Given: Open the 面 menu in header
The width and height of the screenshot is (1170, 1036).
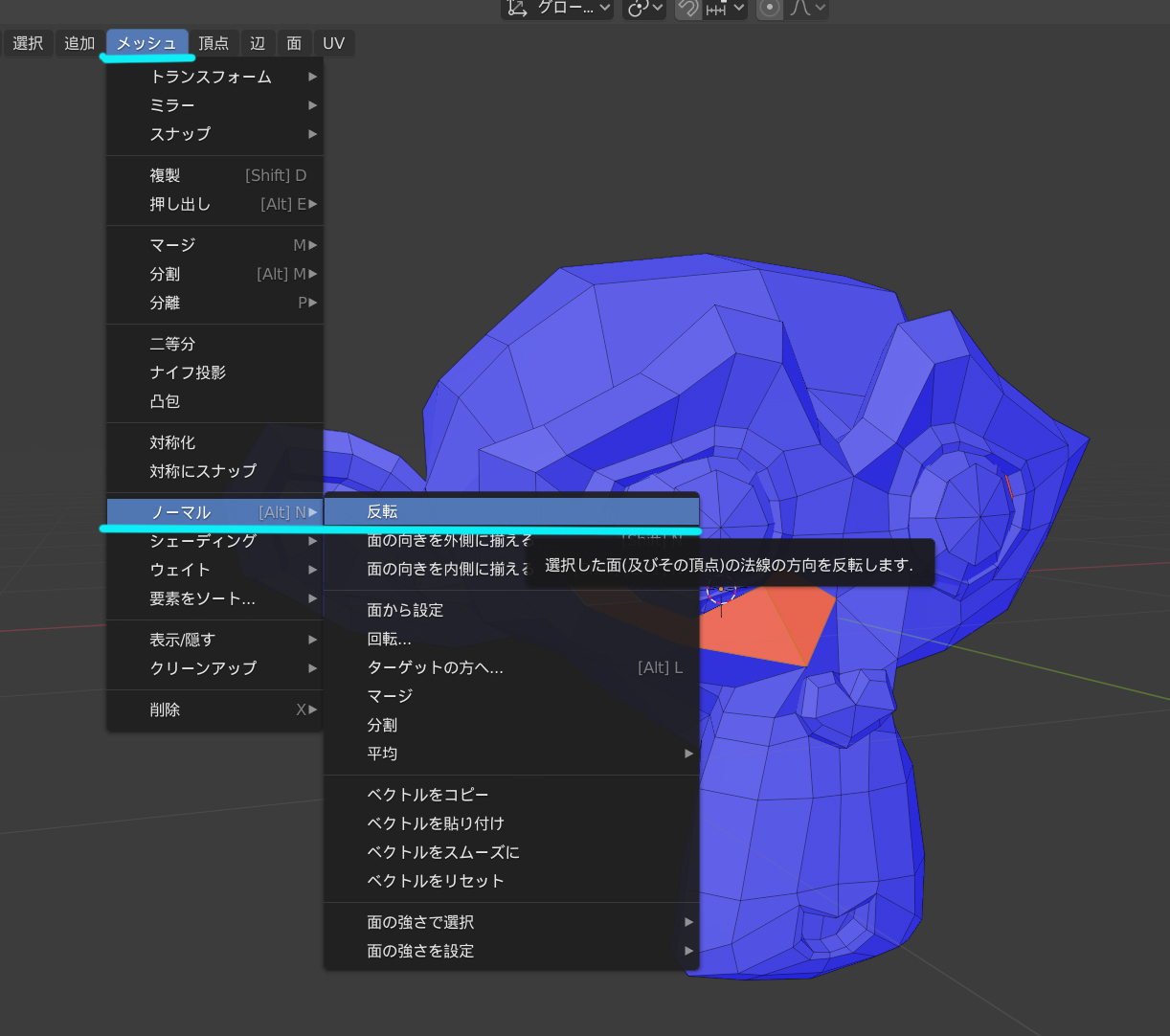Looking at the screenshot, I should coord(294,43).
